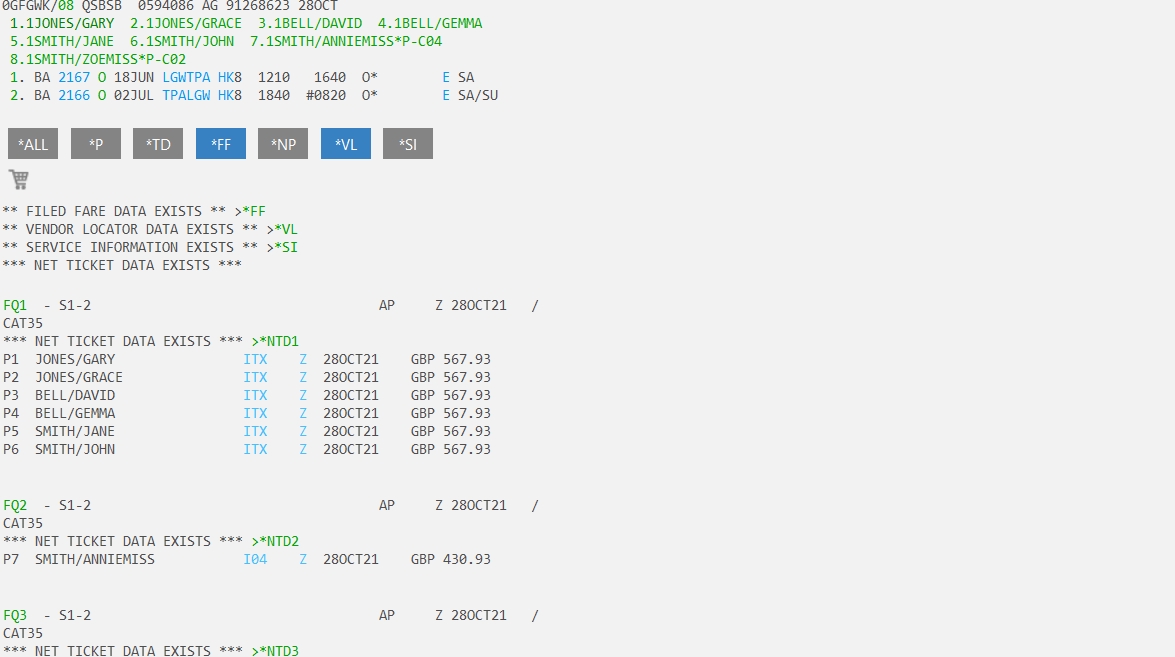The image size is (1175, 657).
Task: Open the shopping cart icon
Action: [19, 179]
